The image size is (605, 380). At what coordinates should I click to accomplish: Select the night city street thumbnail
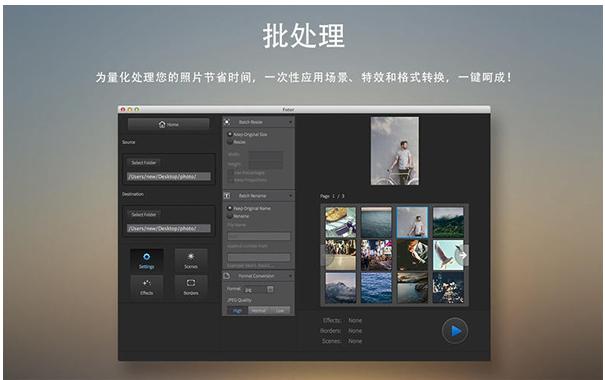coord(376,255)
